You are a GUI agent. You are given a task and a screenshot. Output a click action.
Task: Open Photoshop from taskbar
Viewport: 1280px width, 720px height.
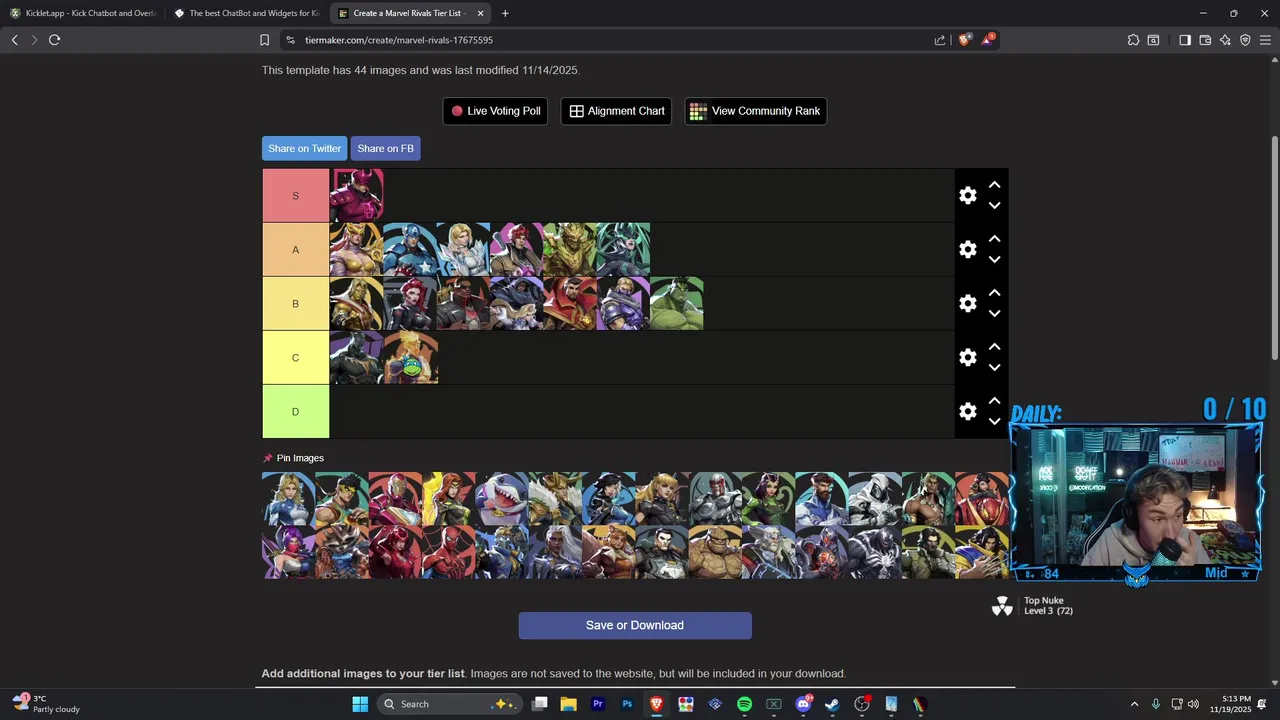click(x=627, y=704)
